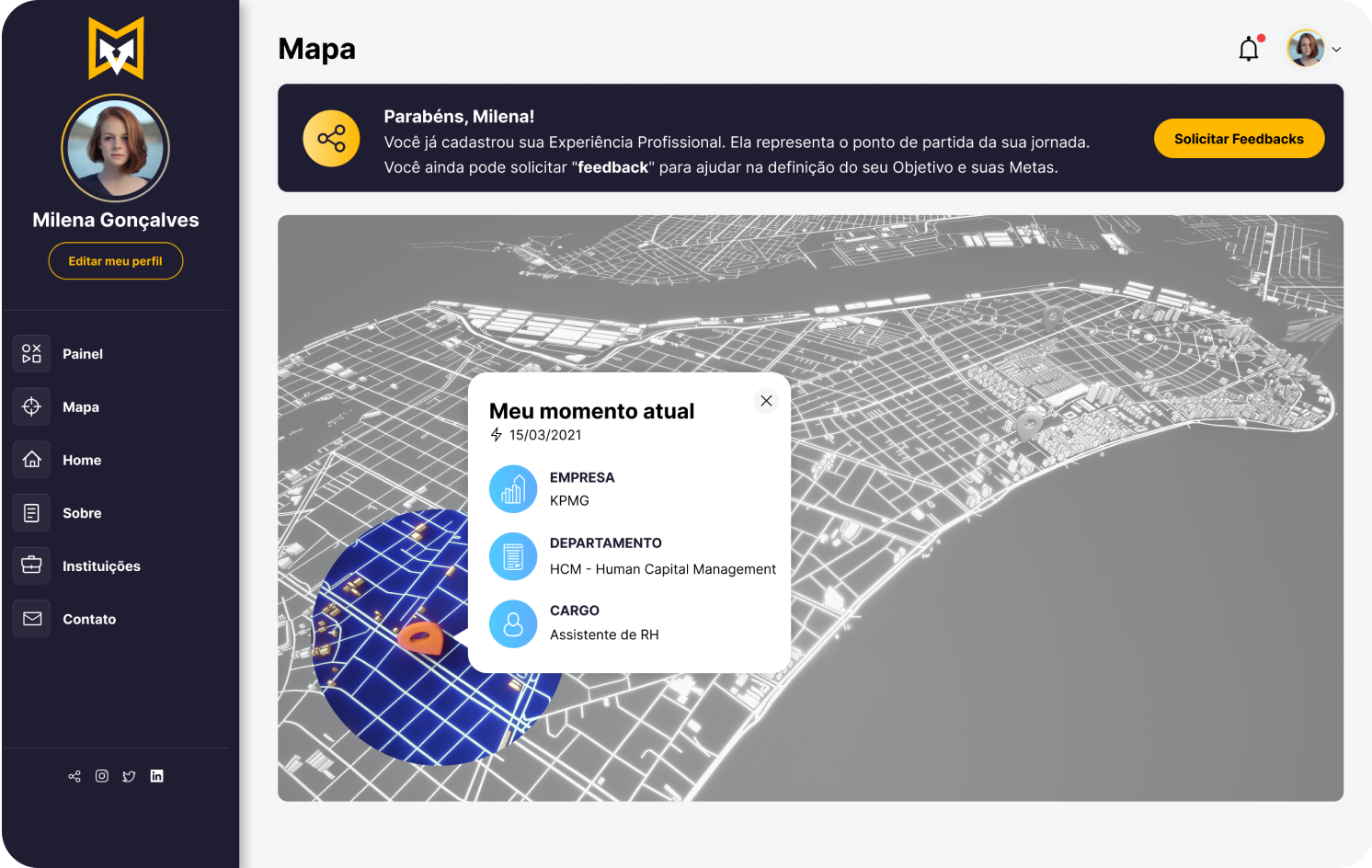The image size is (1372, 868).
Task: Click the Empresa building icon in popup
Action: 513,488
